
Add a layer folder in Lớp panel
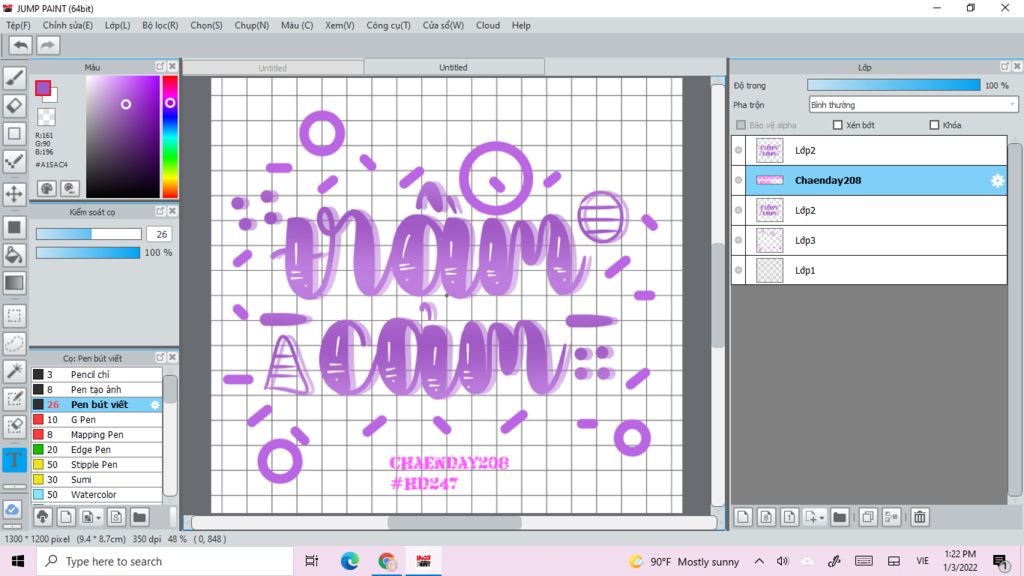pyautogui.click(x=840, y=517)
